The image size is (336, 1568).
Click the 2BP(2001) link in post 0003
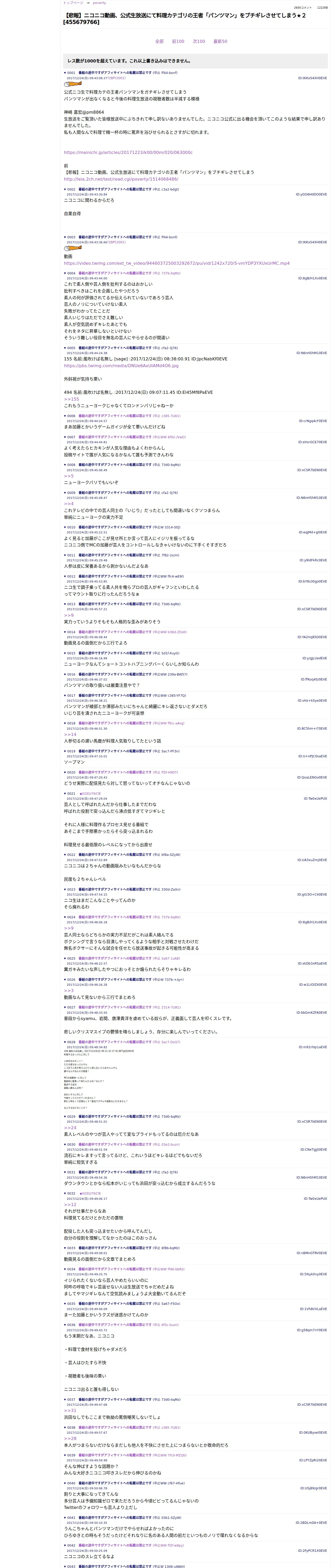116,242
